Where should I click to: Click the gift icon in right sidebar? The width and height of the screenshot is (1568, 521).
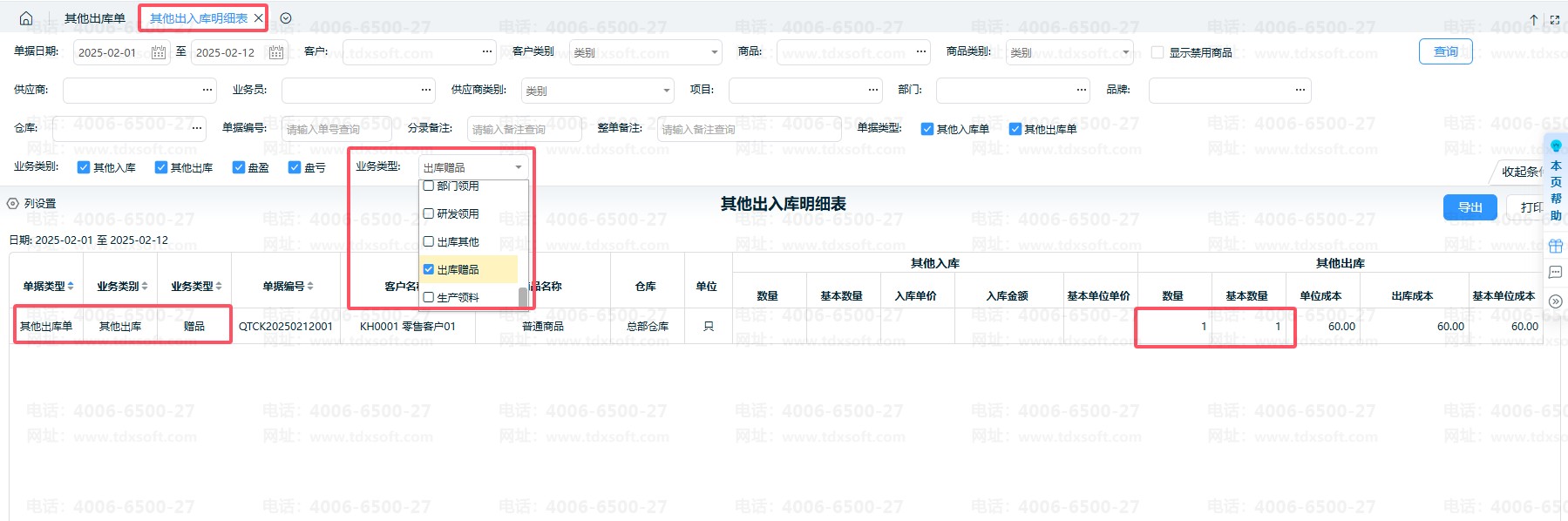coord(1556,246)
